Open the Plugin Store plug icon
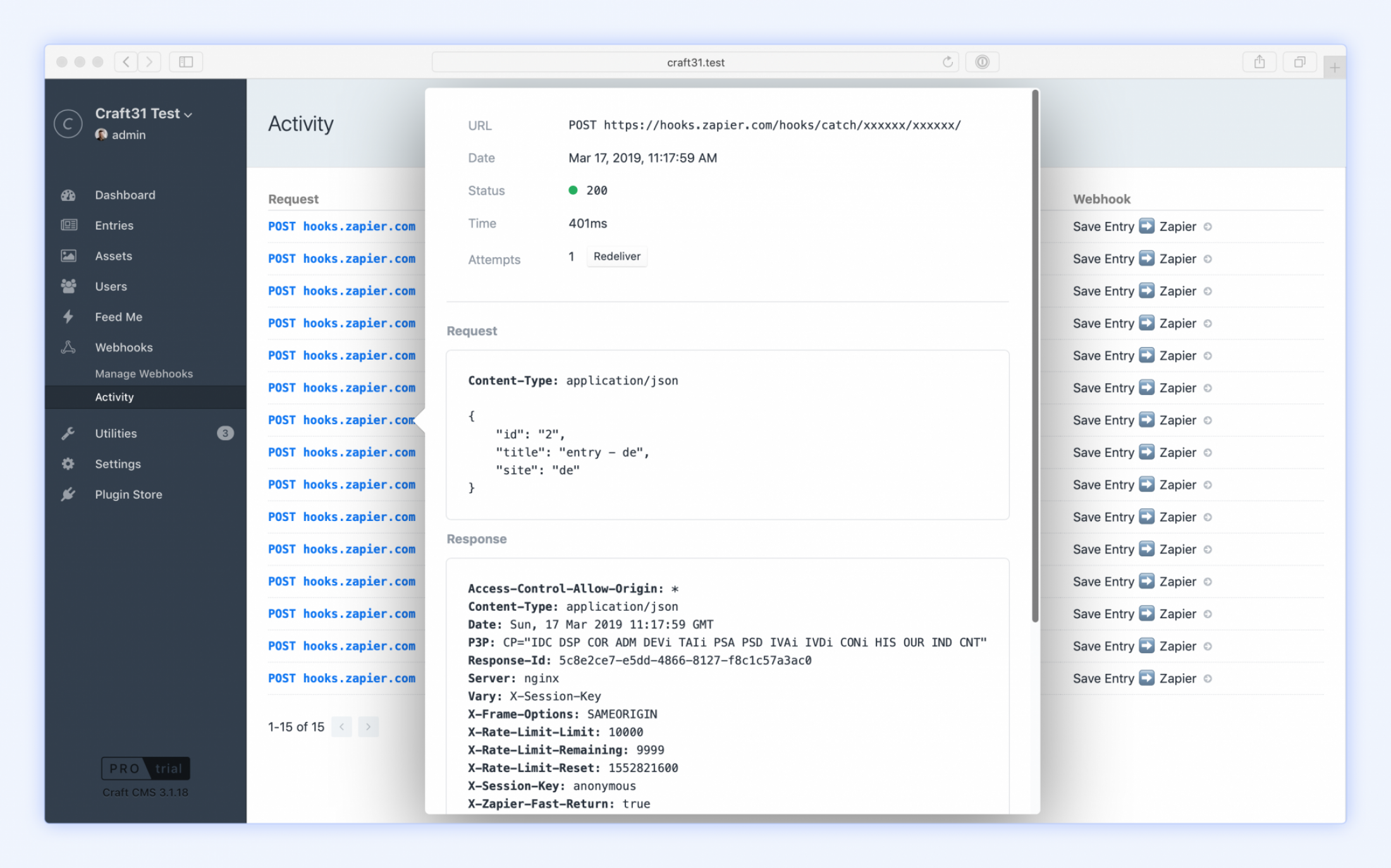This screenshot has height=868, width=1391. (x=68, y=494)
